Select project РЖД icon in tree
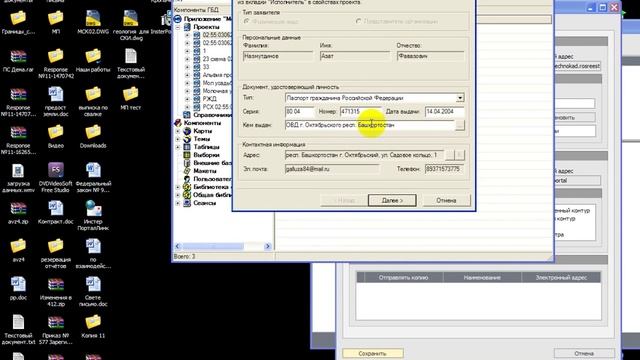 coord(197,99)
